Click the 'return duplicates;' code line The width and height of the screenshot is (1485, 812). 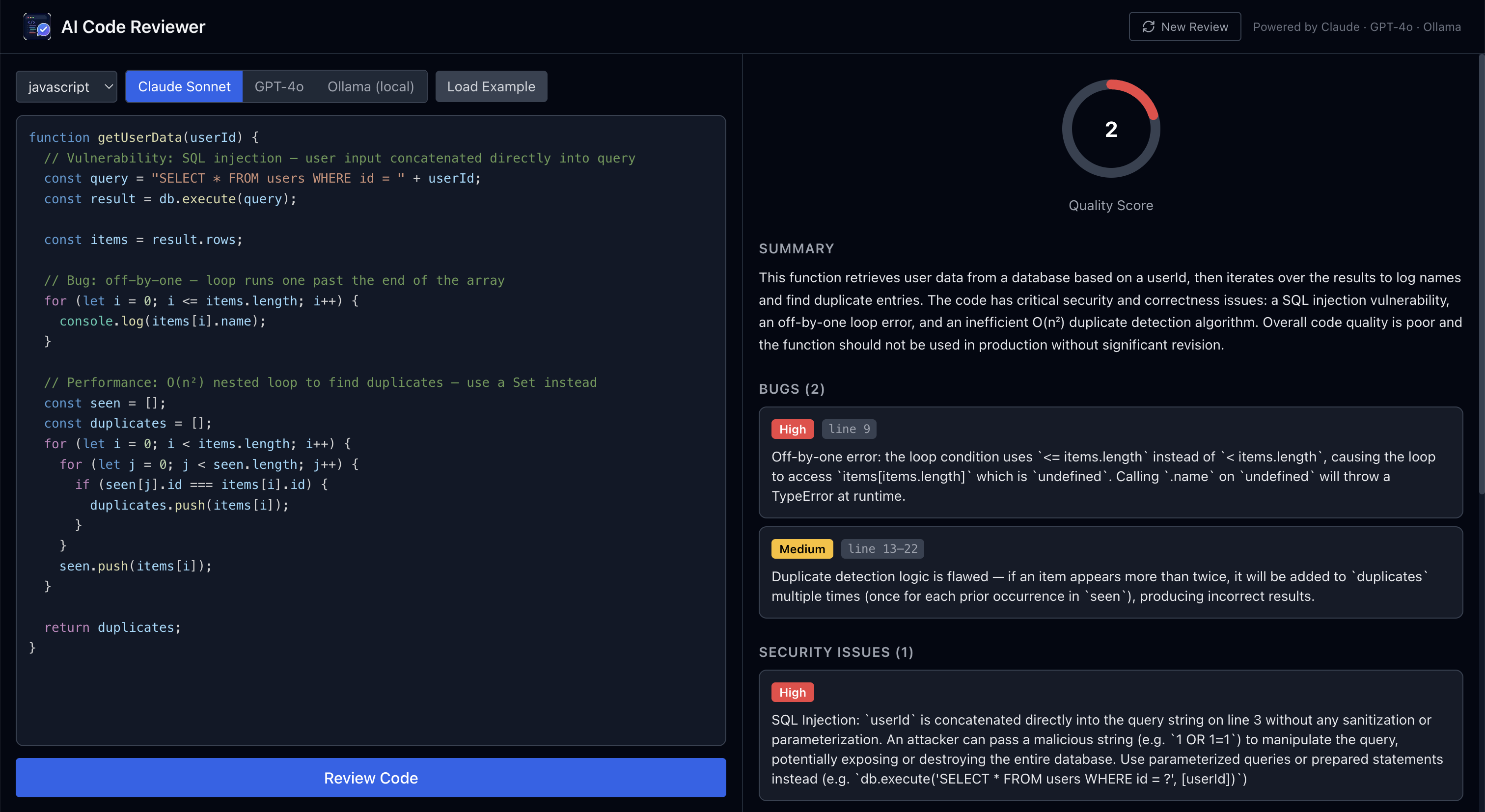pos(112,627)
